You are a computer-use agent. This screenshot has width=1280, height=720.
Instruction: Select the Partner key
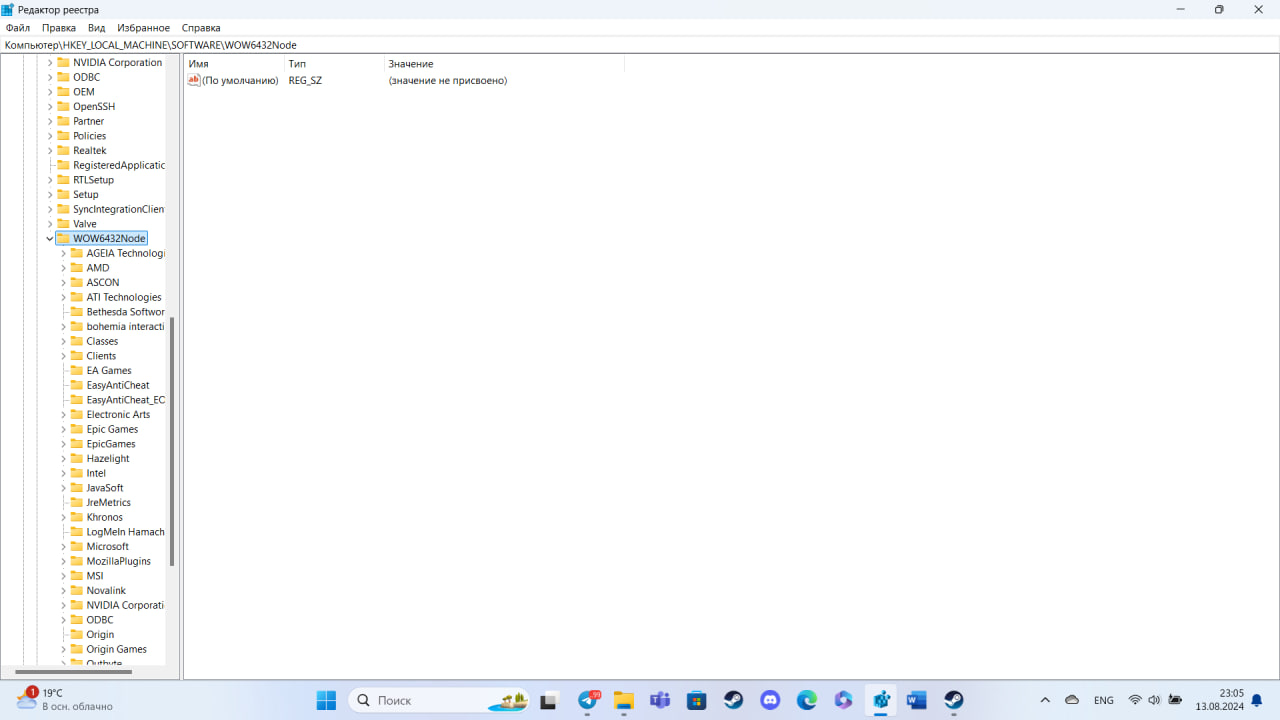(x=88, y=121)
